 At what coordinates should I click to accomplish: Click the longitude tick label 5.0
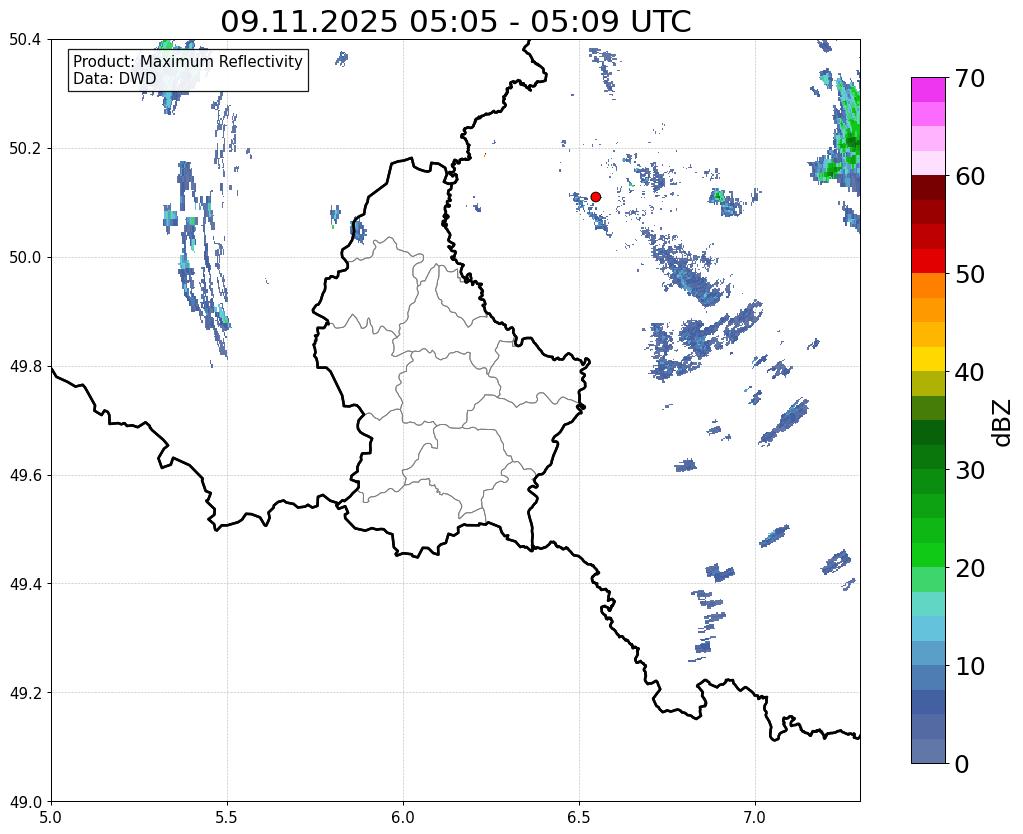point(51,818)
